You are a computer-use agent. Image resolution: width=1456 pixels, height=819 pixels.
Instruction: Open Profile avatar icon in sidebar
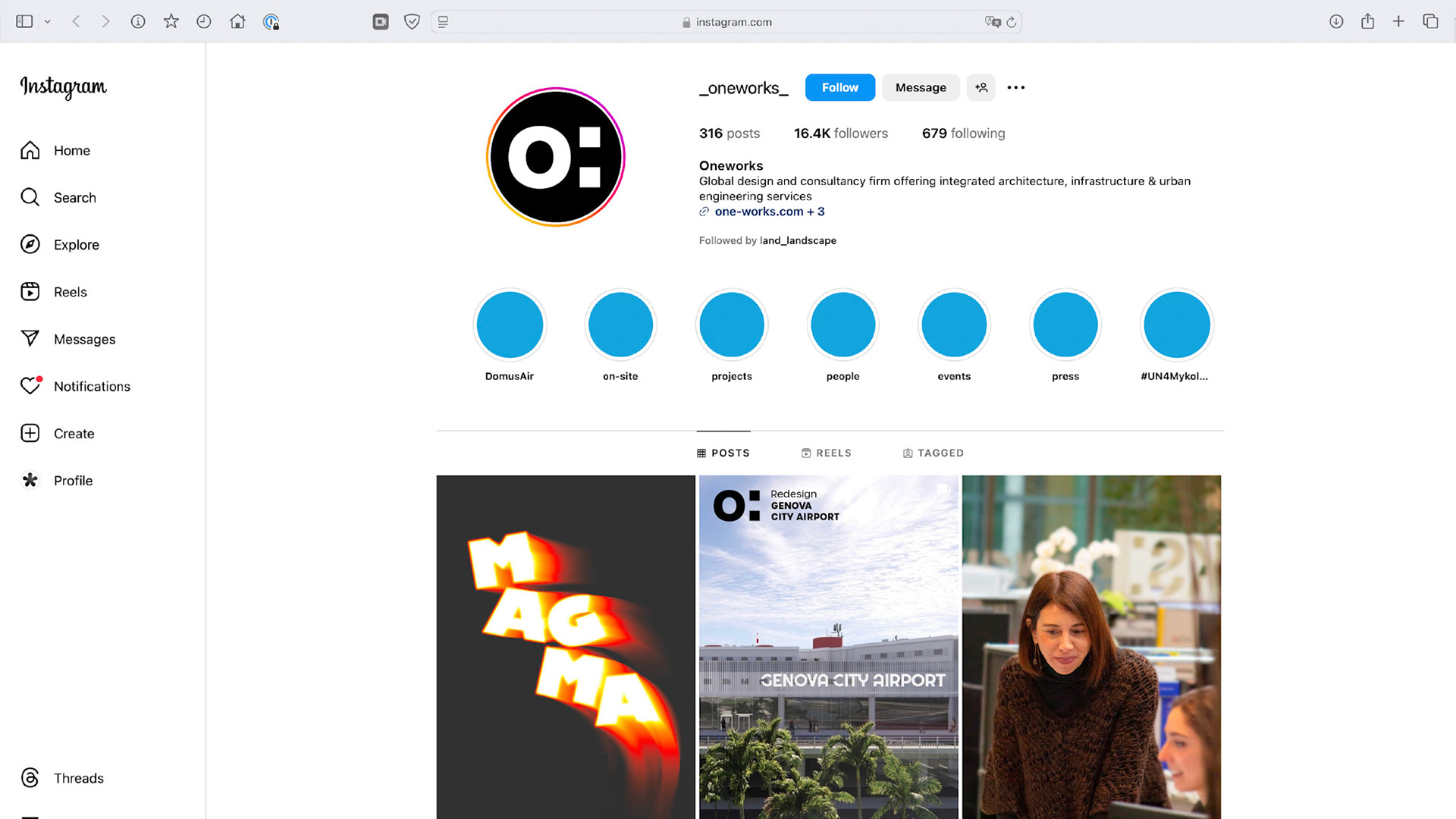tap(30, 480)
